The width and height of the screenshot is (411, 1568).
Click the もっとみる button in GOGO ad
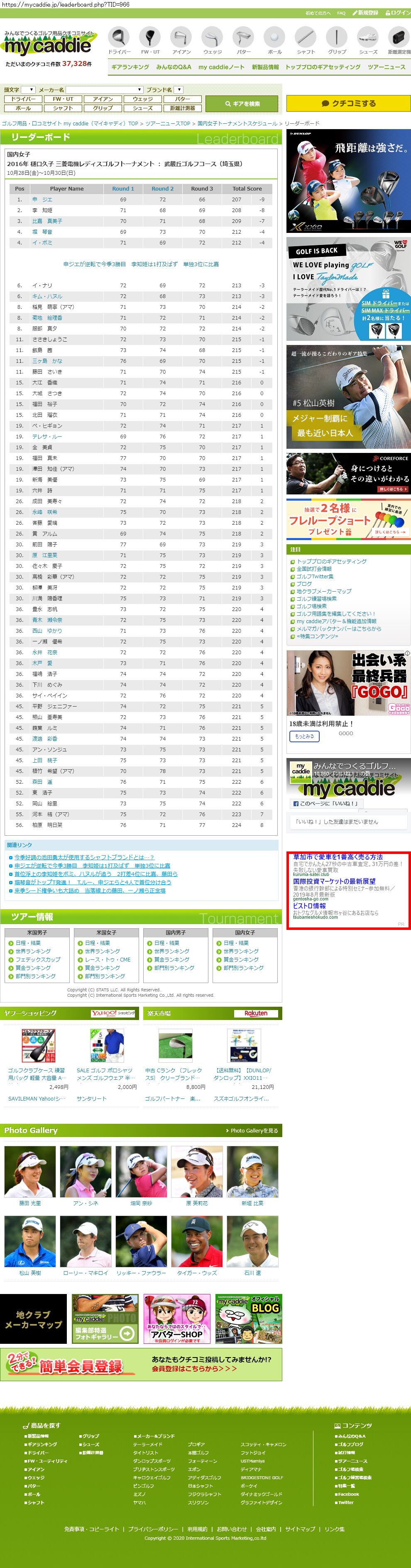click(x=304, y=736)
